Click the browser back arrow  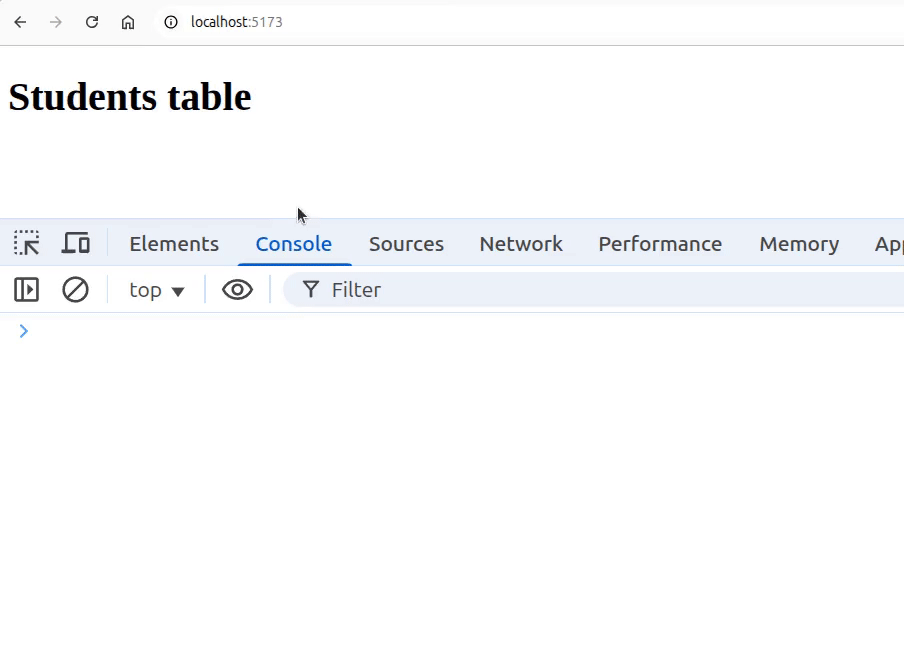[20, 22]
